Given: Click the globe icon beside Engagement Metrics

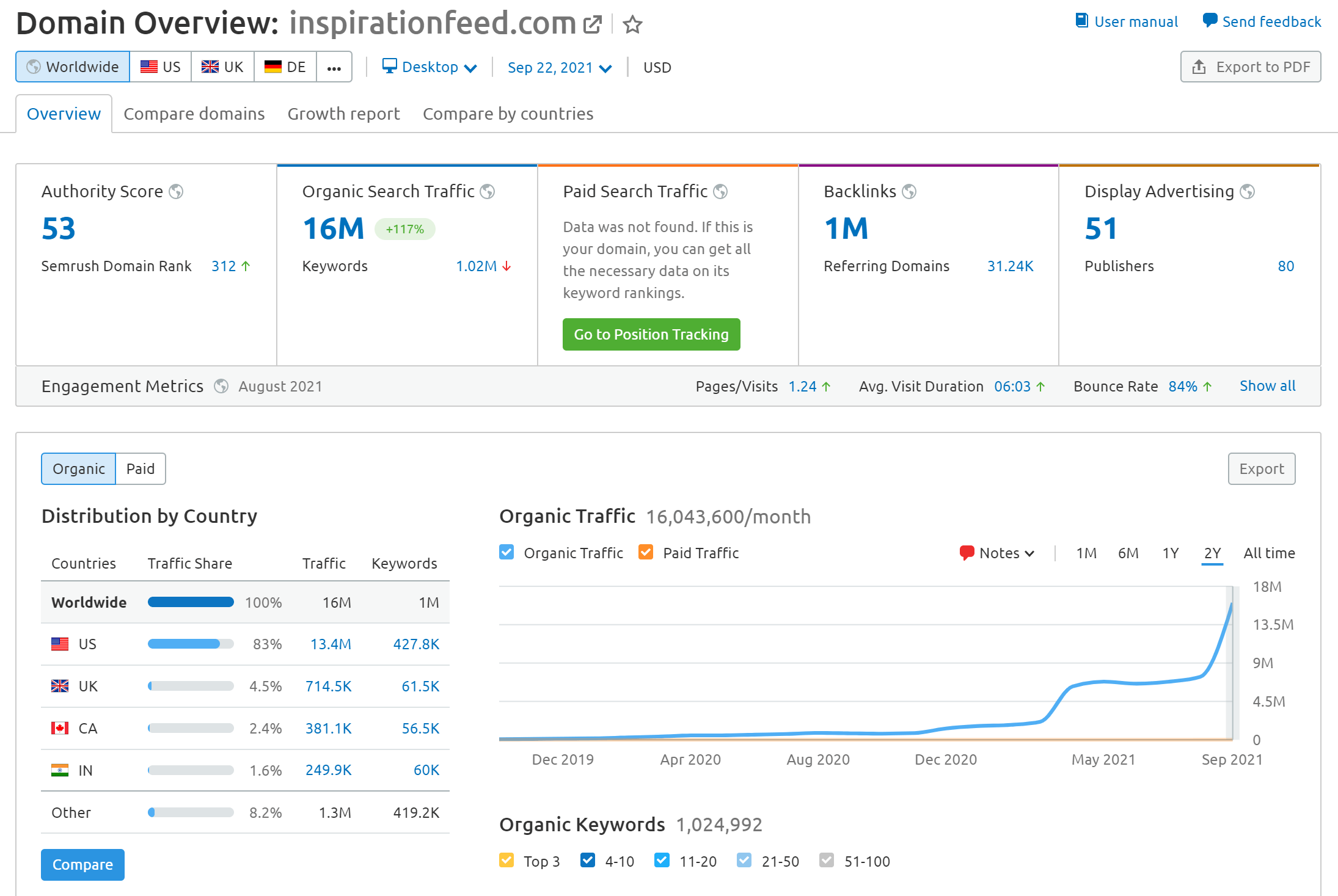Looking at the screenshot, I should click(x=221, y=386).
